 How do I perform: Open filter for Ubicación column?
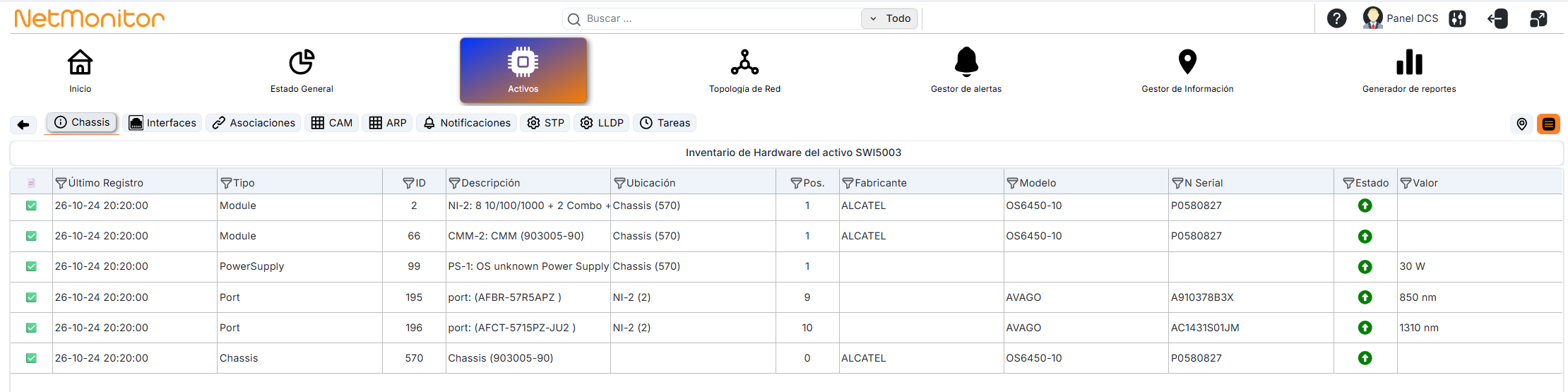tap(619, 183)
